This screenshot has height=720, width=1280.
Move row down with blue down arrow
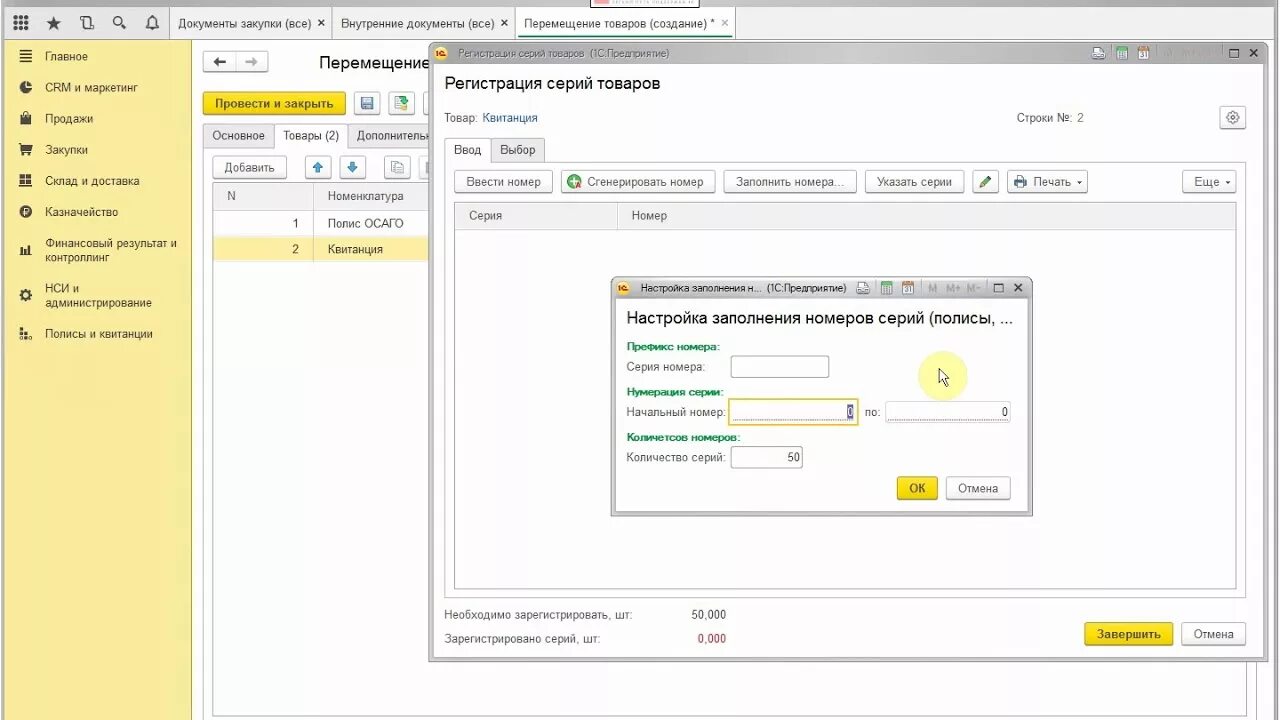tap(353, 167)
